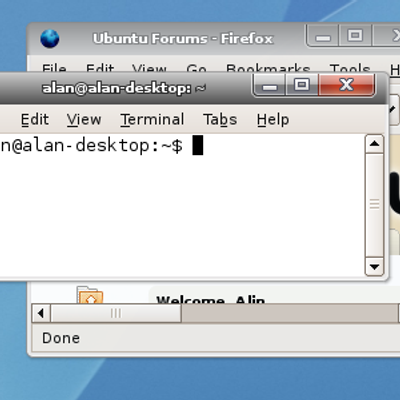Click the terminal vertical scrollbar handle

coord(374,205)
